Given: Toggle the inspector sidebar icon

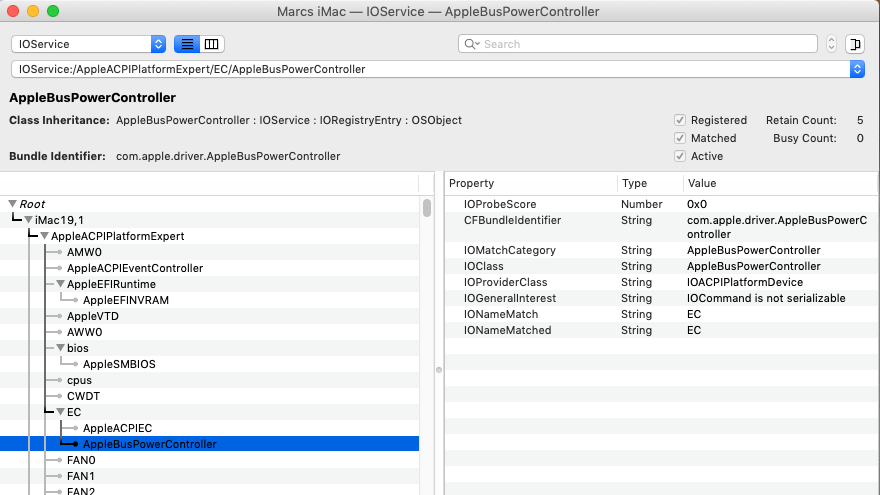Looking at the screenshot, I should (x=855, y=44).
